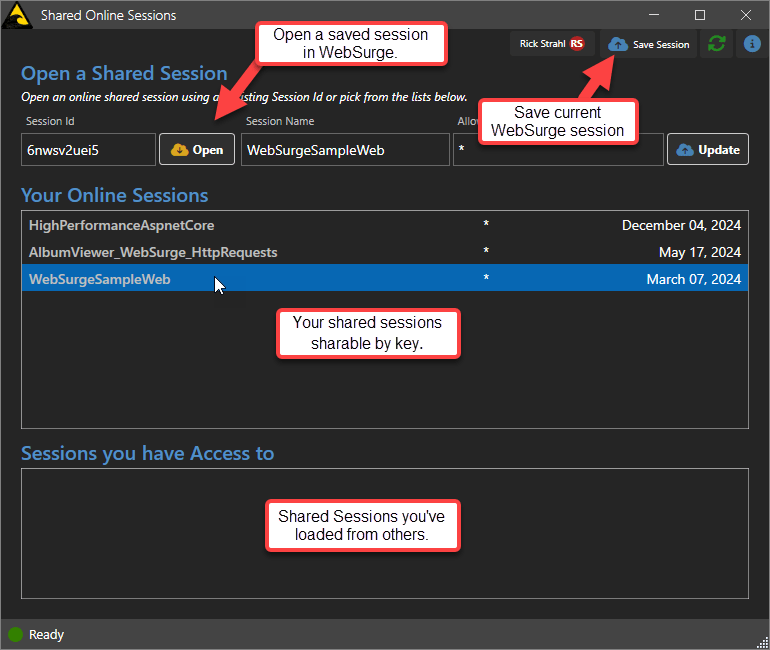
Task: Click the WebSurge app logo in title bar
Action: (17, 15)
